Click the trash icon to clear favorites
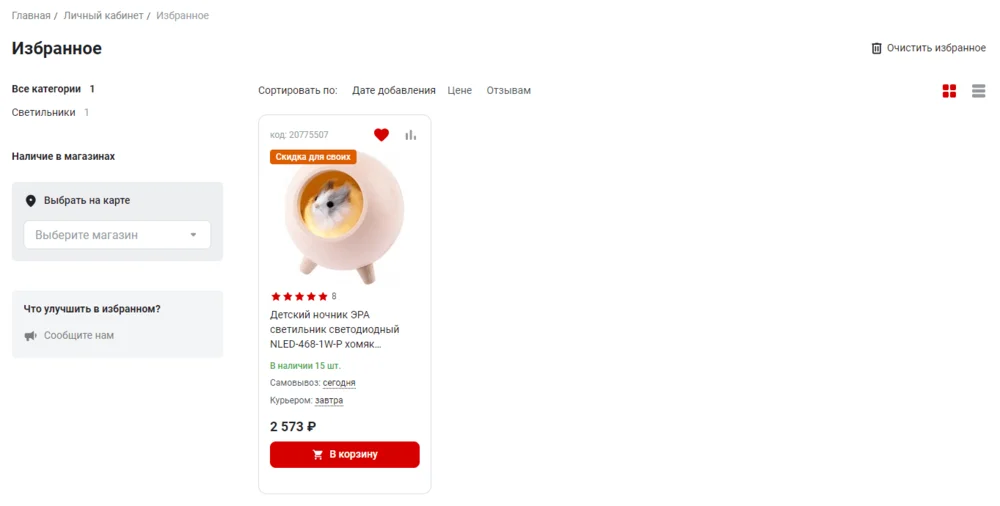Viewport: 1000px width, 506px height. pyautogui.click(x=876, y=48)
